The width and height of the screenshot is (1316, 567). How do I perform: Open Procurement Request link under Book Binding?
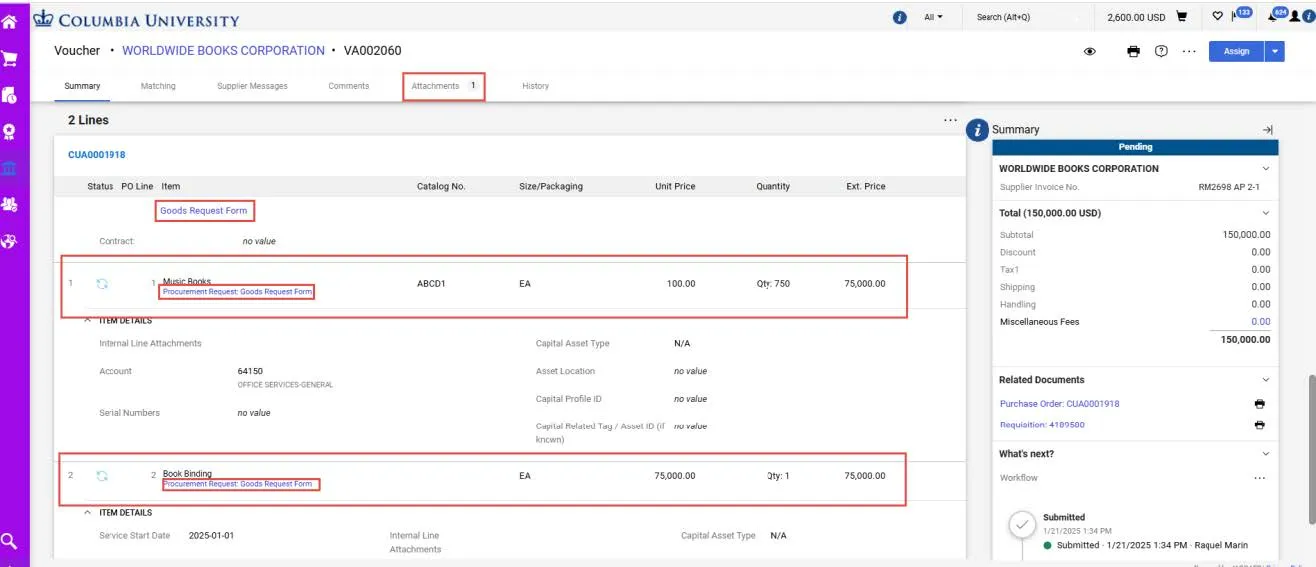tap(238, 484)
